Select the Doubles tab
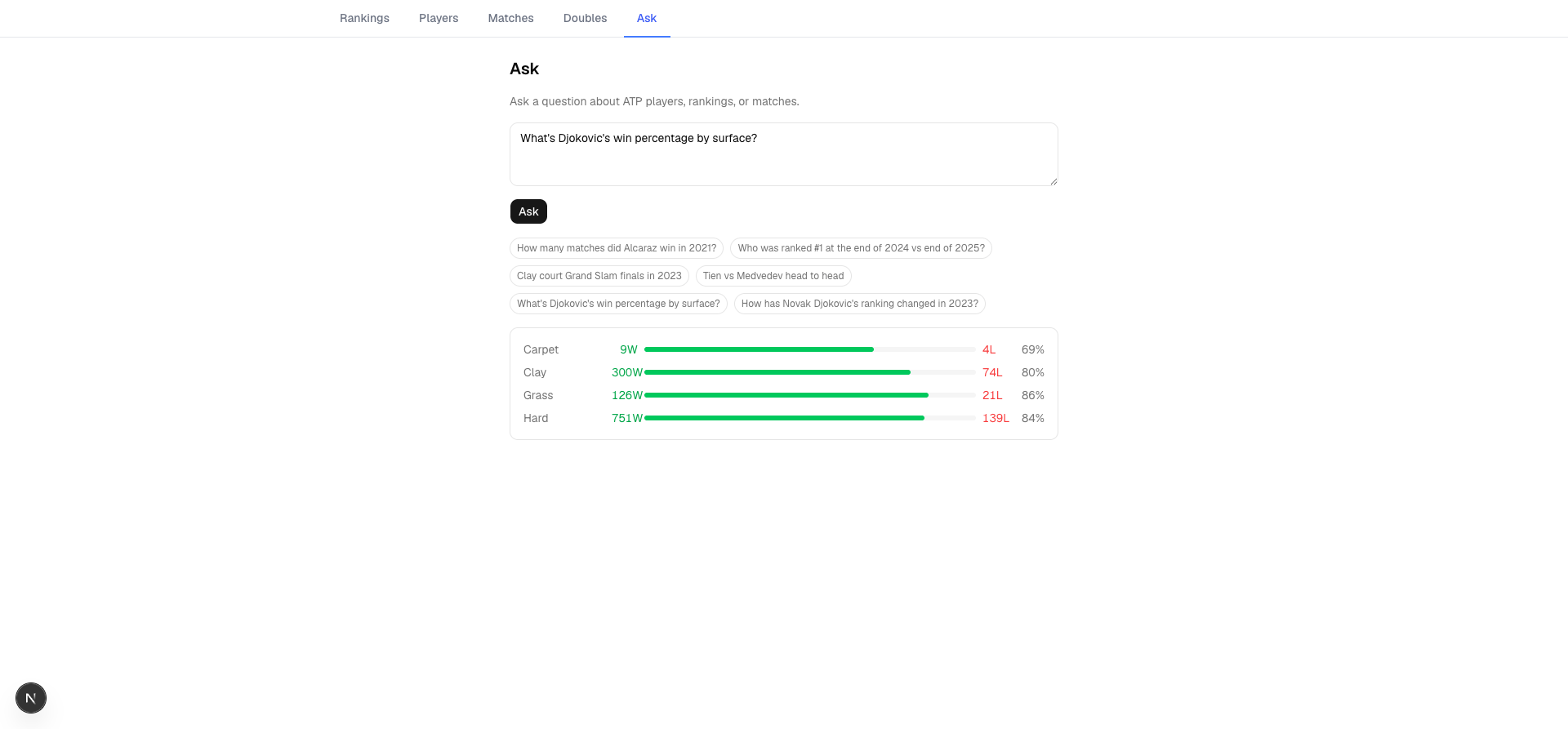The width and height of the screenshot is (1568, 729). (x=585, y=18)
